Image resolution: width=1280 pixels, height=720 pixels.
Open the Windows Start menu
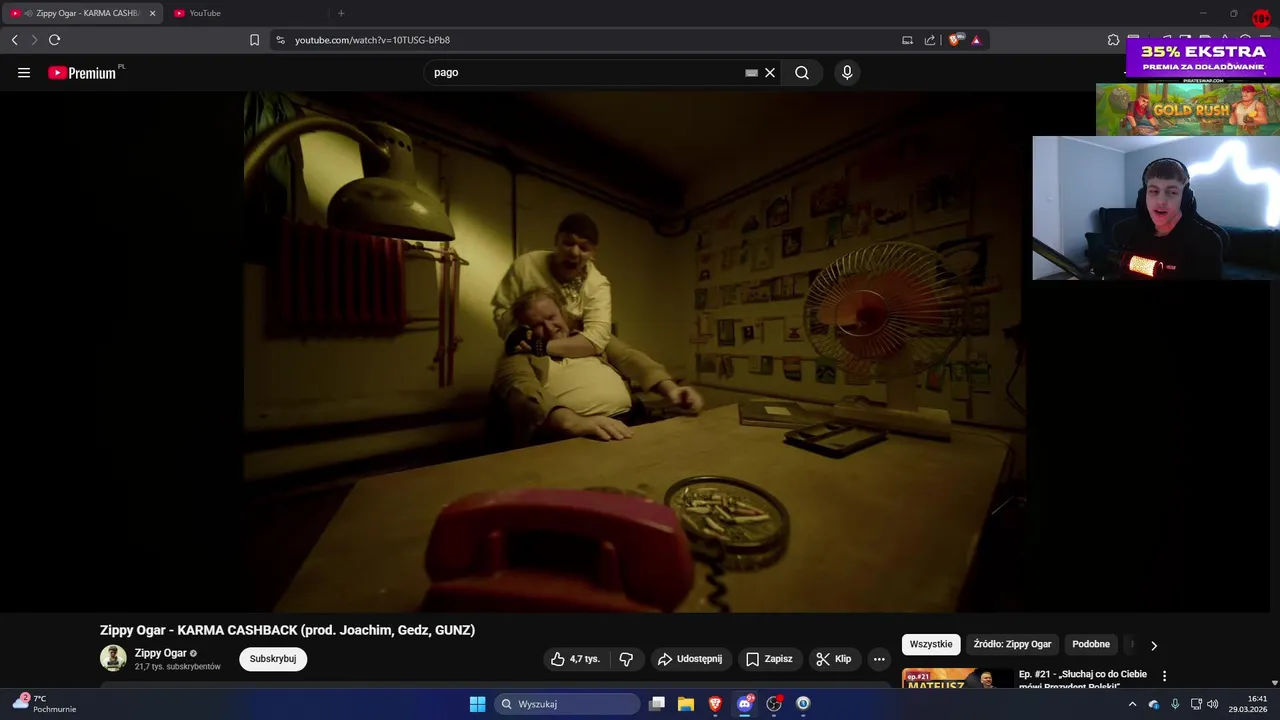(477, 704)
